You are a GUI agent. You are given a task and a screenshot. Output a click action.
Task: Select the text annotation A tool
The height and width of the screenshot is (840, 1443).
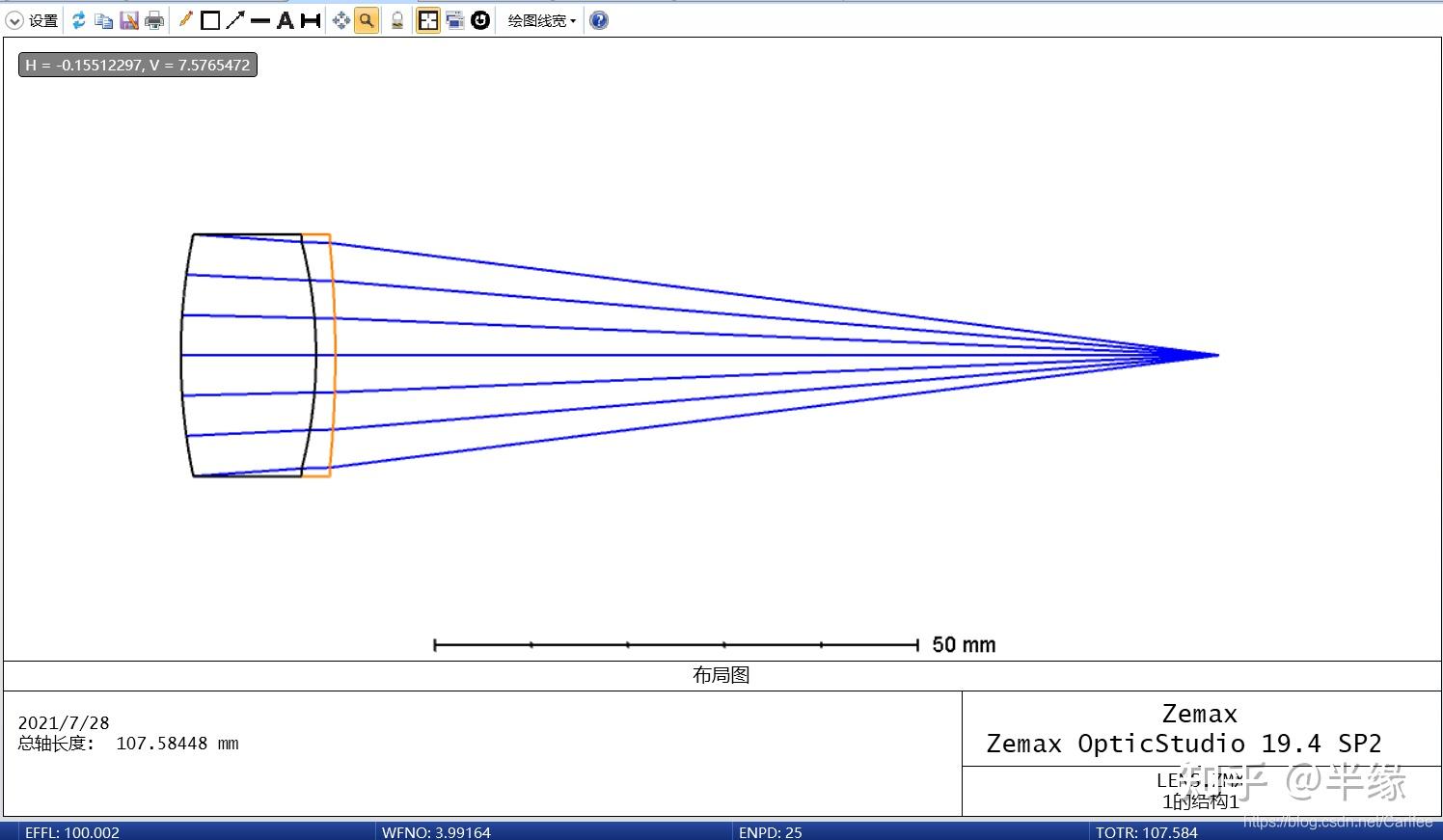pos(286,20)
